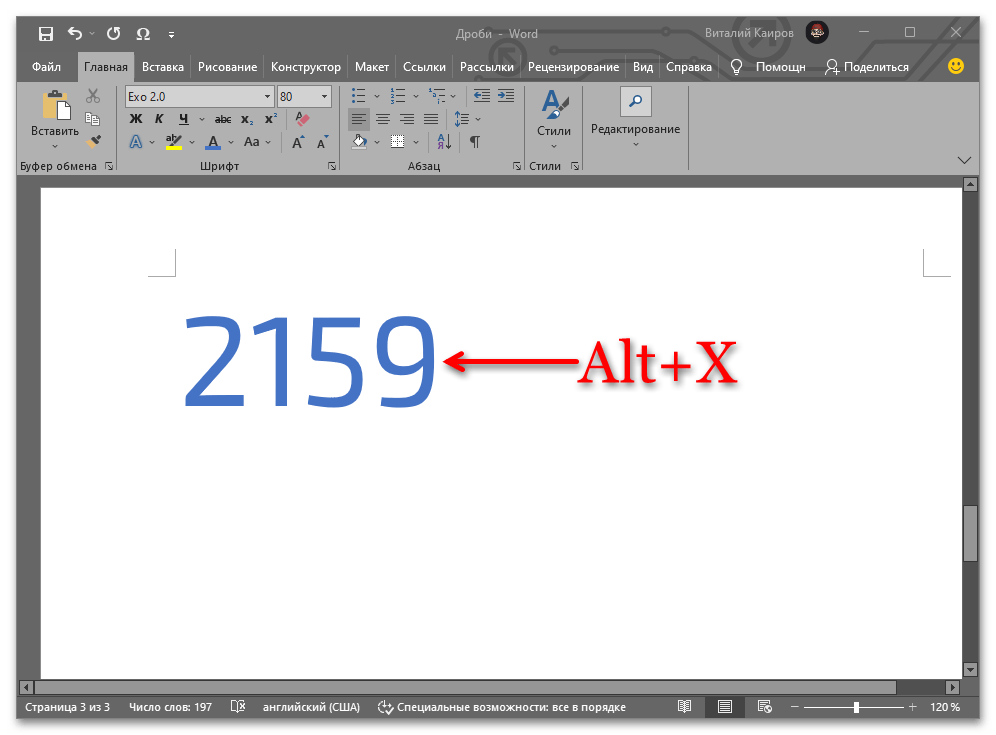Click the Save icon in title bar

(x=46, y=34)
